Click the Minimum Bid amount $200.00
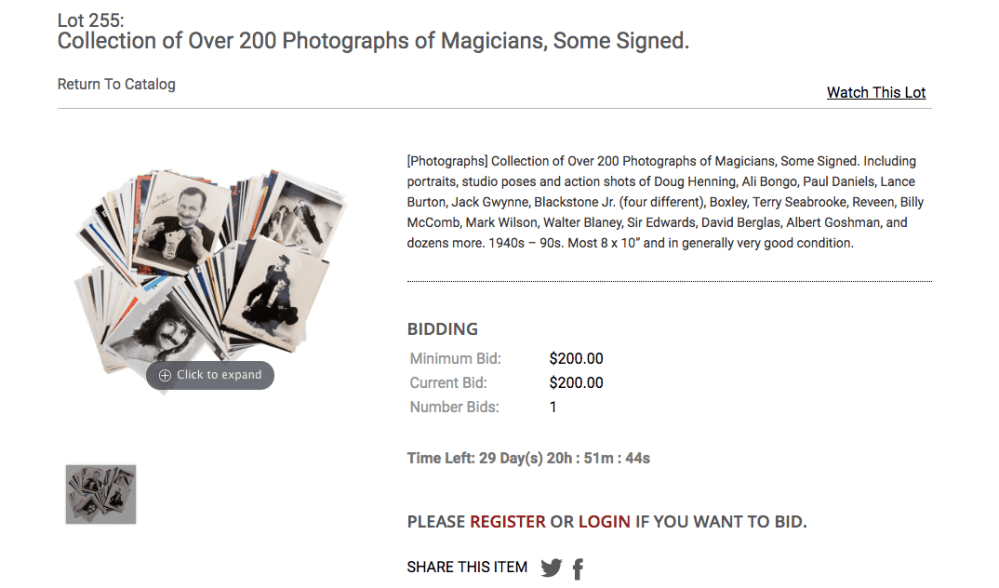The image size is (999, 588). pyautogui.click(x=576, y=359)
